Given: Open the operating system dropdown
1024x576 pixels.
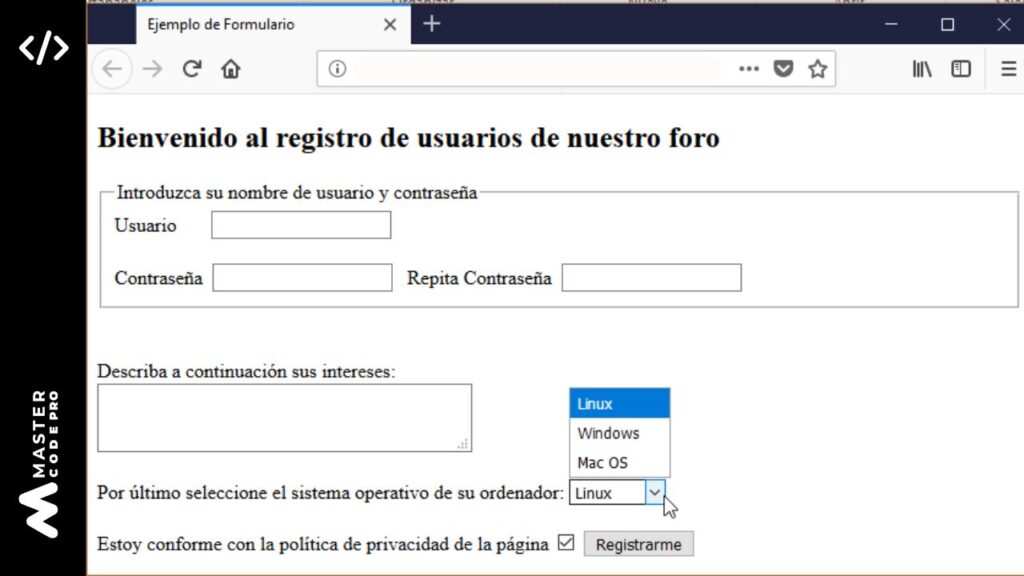Looking at the screenshot, I should pos(655,492).
